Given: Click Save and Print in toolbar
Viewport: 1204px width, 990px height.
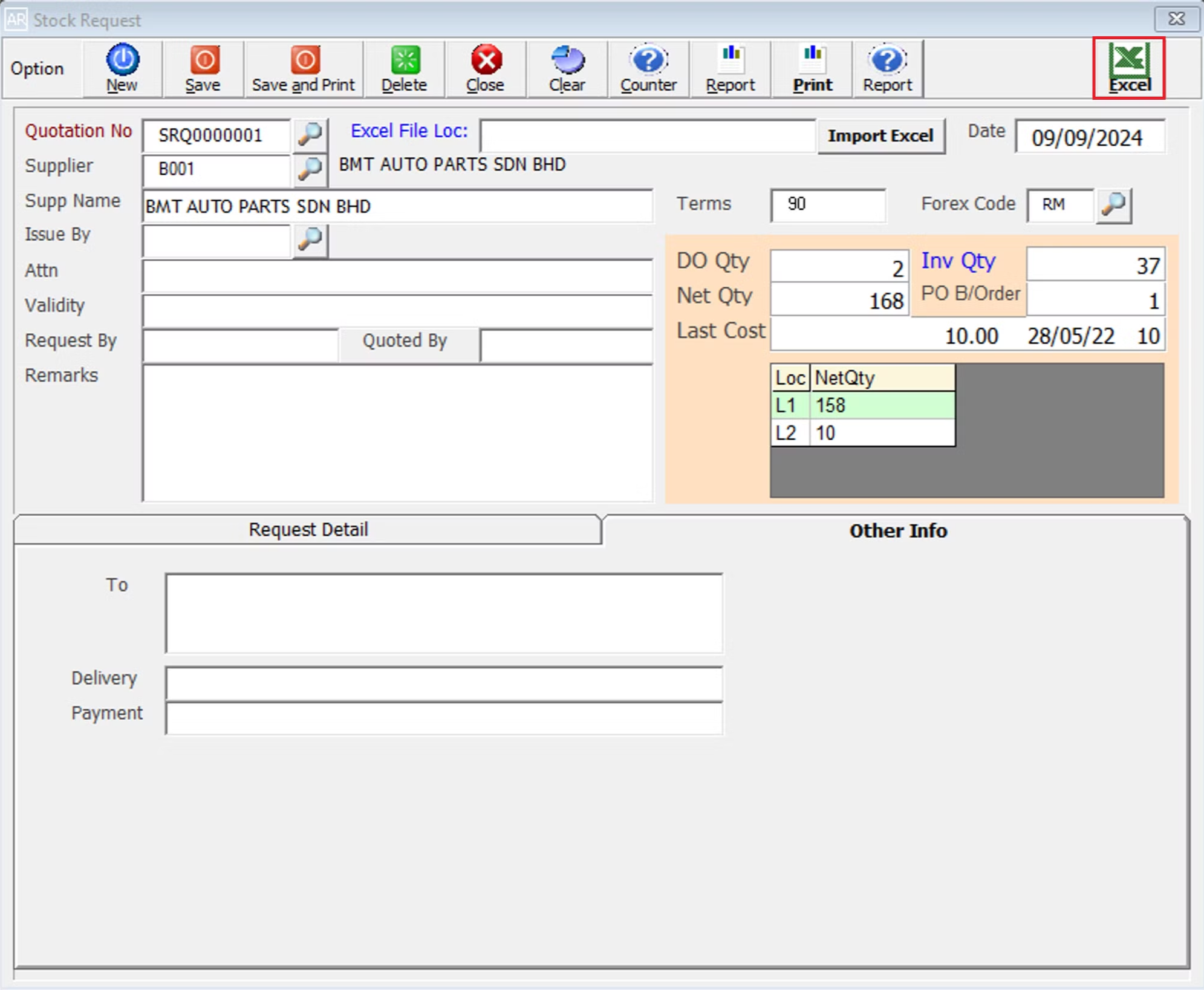Looking at the screenshot, I should (x=304, y=68).
